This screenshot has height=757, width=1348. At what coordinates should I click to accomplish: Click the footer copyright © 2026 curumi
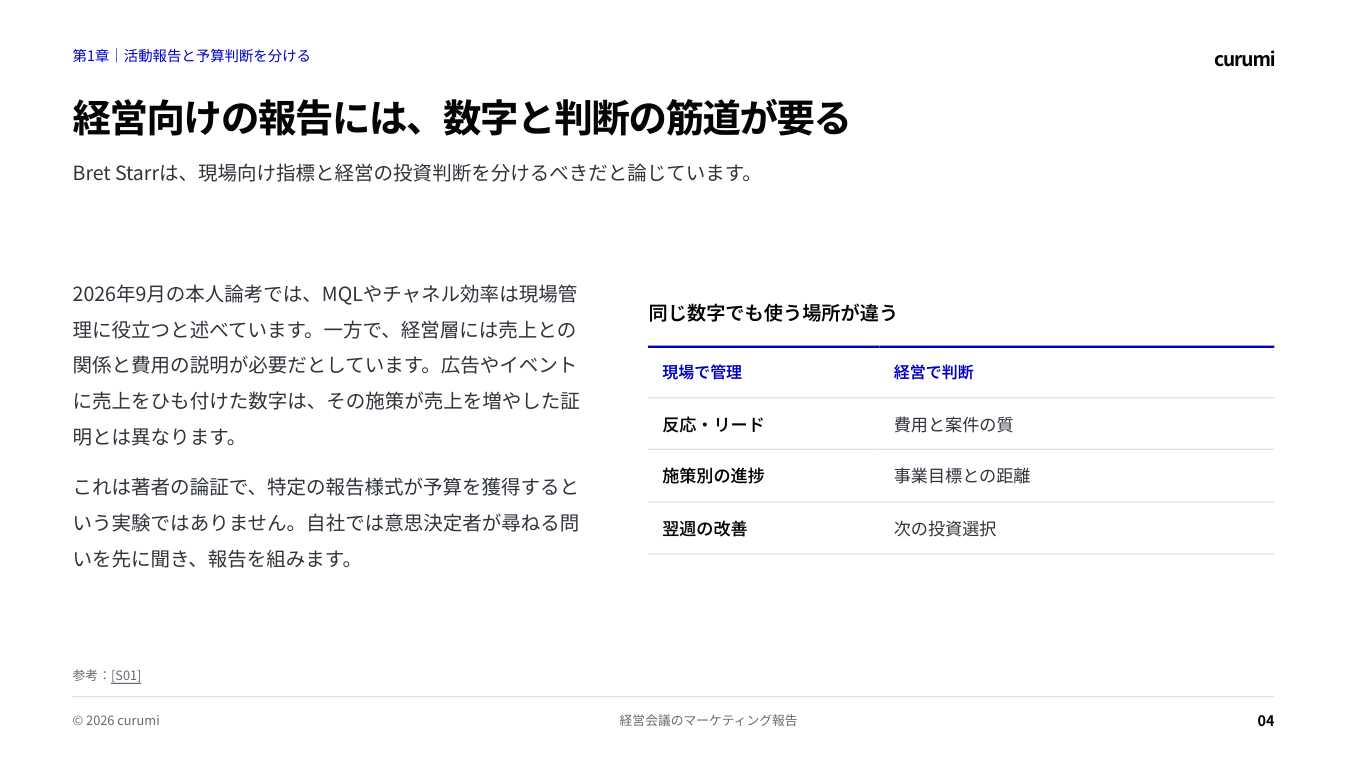[x=116, y=720]
